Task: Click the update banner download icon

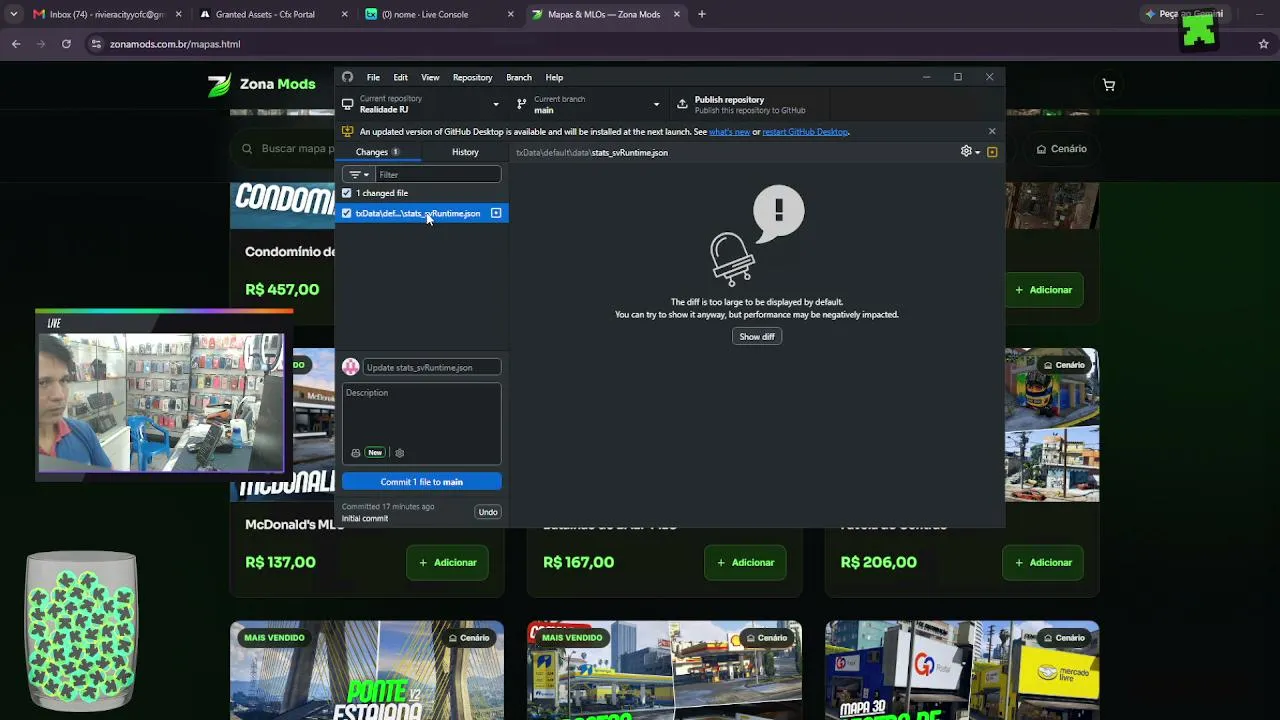Action: point(347,131)
